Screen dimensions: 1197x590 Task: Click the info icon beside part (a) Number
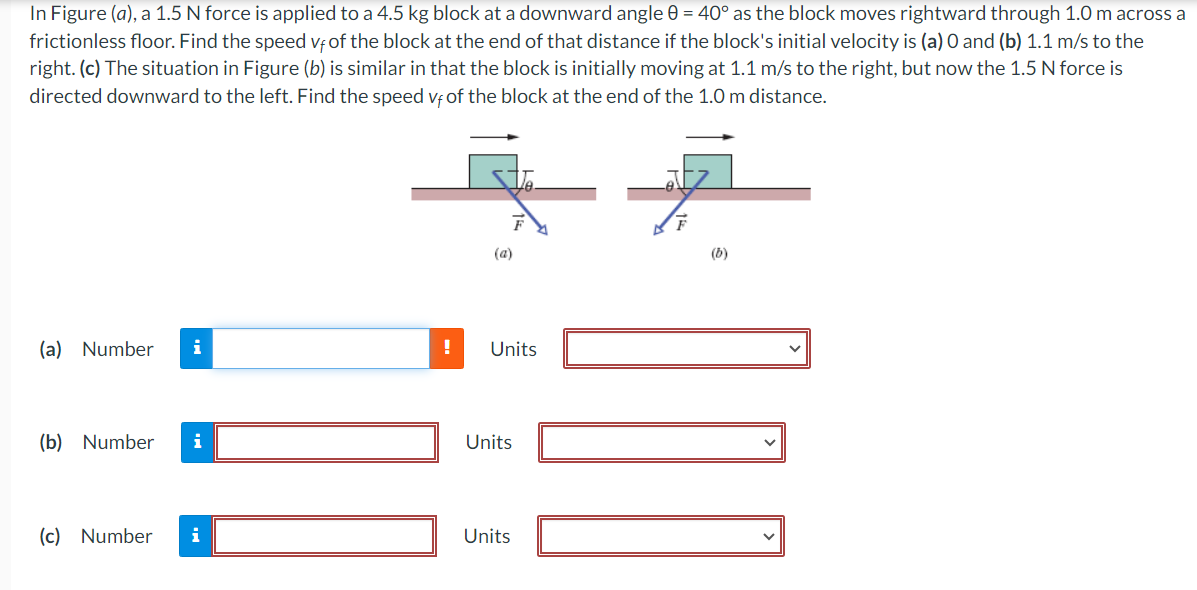(x=196, y=348)
